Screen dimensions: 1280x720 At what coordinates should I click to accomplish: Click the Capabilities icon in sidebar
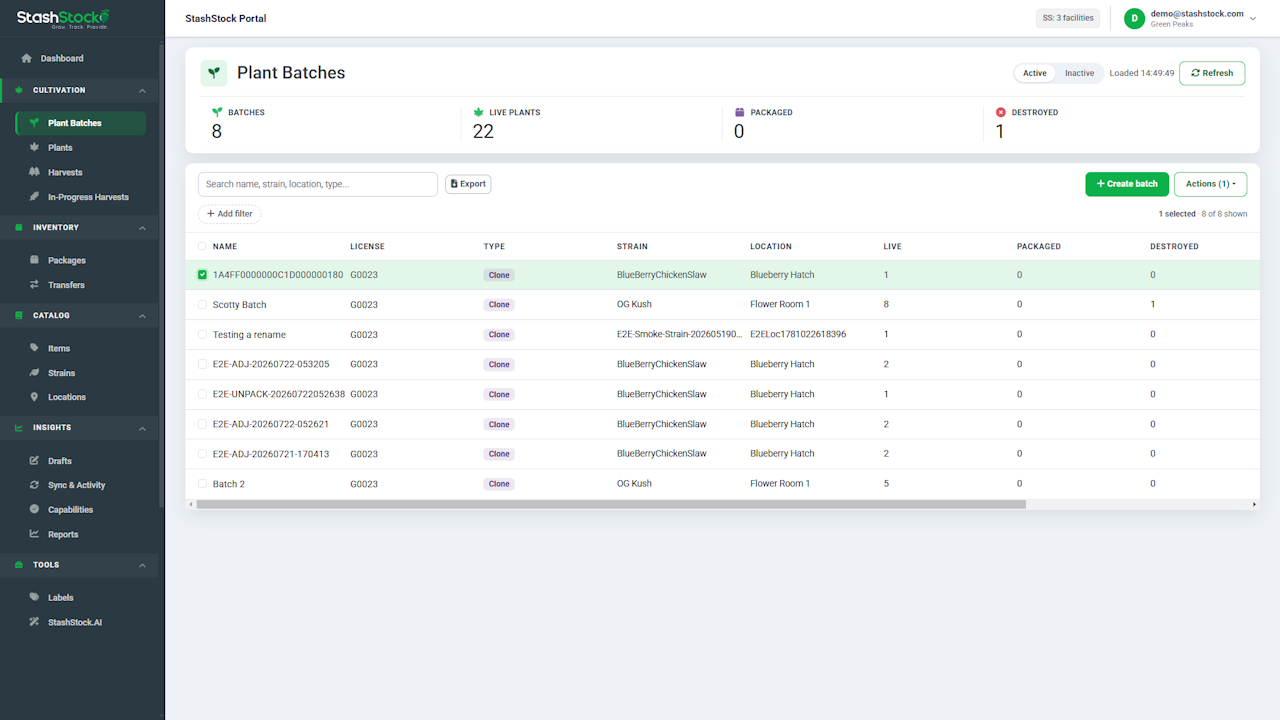35,510
